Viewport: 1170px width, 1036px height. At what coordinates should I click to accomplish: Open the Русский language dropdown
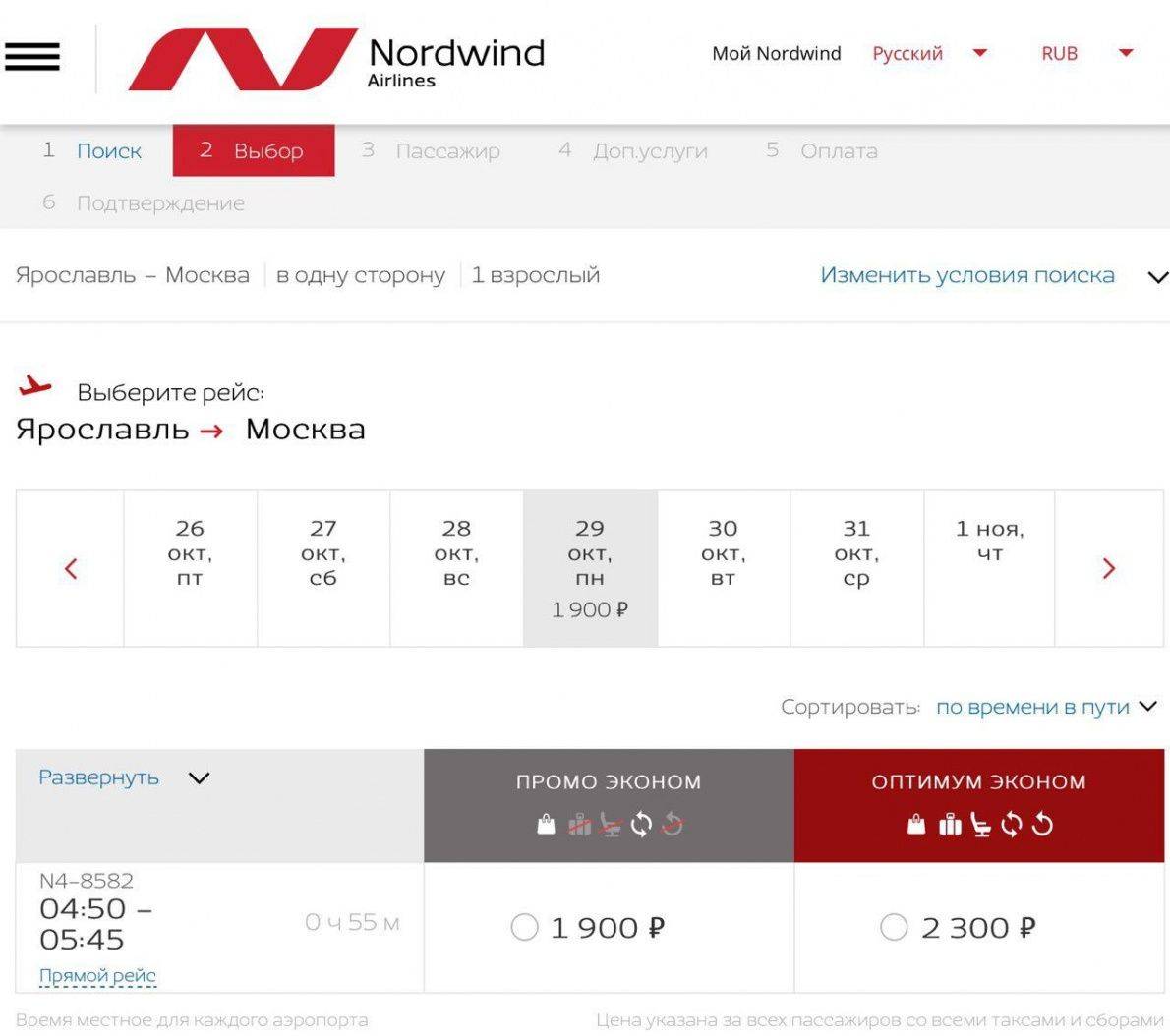[x=930, y=54]
